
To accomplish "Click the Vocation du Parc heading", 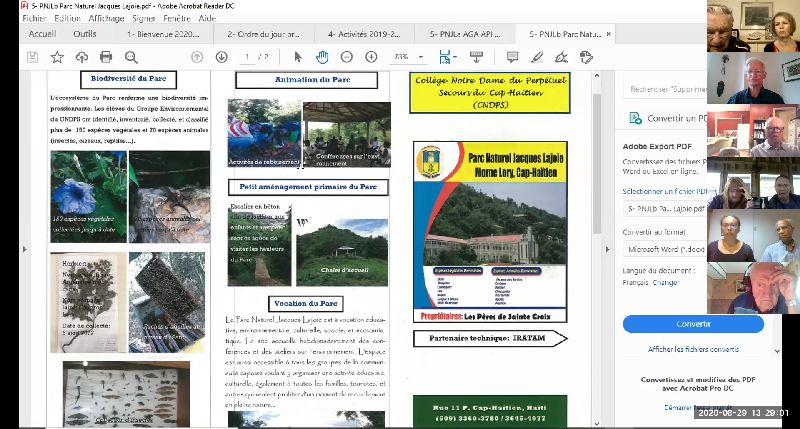I will click(x=306, y=304).
